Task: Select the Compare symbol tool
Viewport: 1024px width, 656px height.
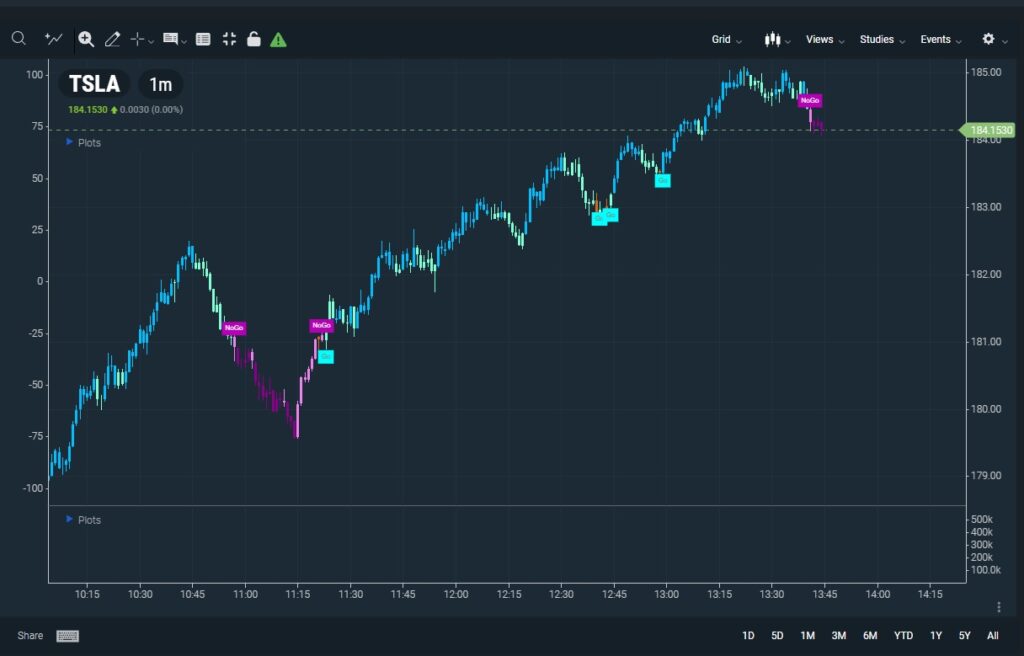Action: tap(53, 38)
